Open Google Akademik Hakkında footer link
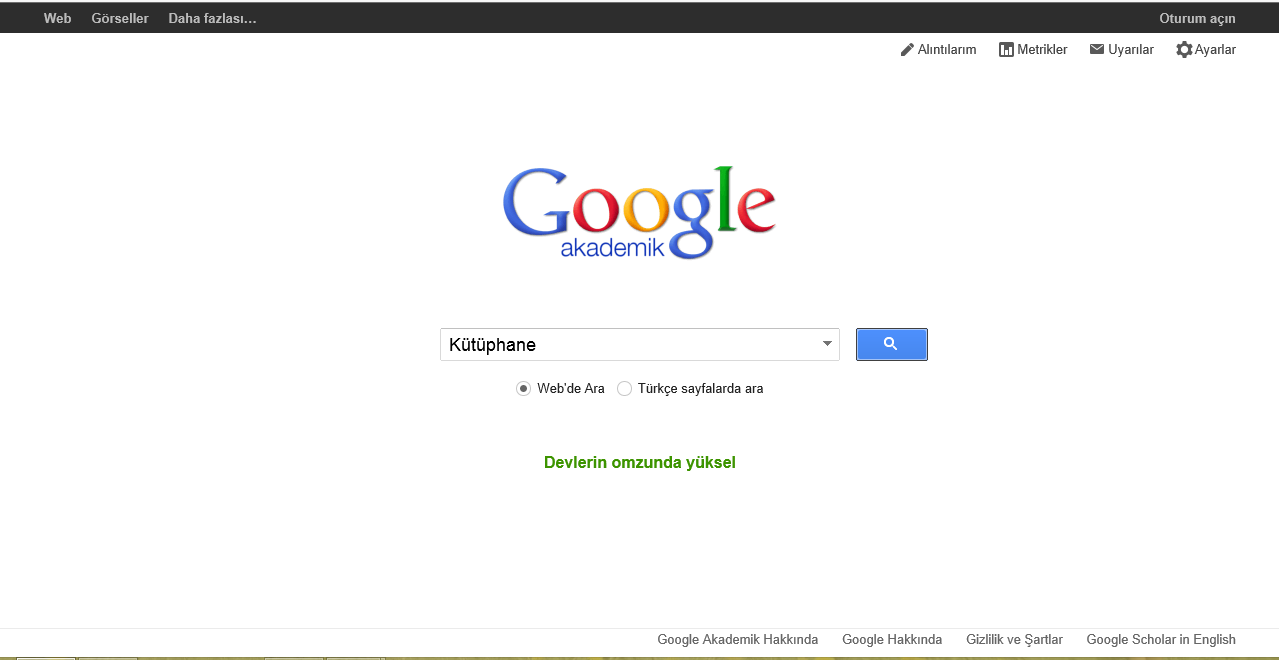The image size is (1279, 660). pos(737,639)
